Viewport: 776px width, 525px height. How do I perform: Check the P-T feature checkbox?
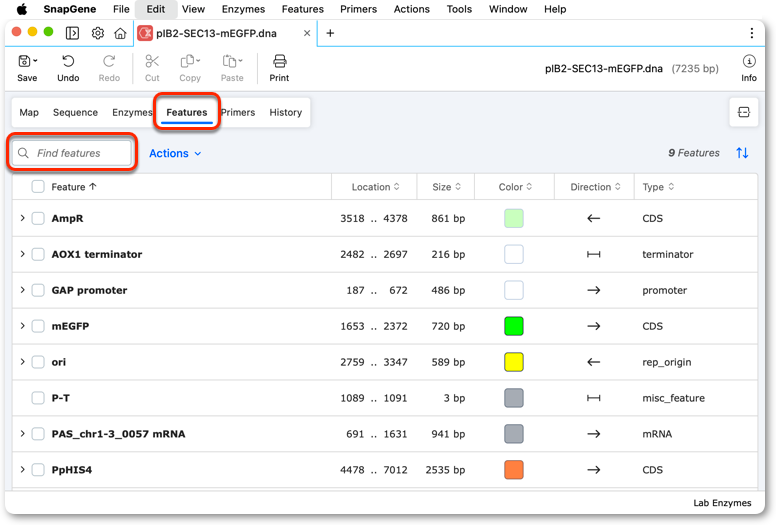click(38, 398)
